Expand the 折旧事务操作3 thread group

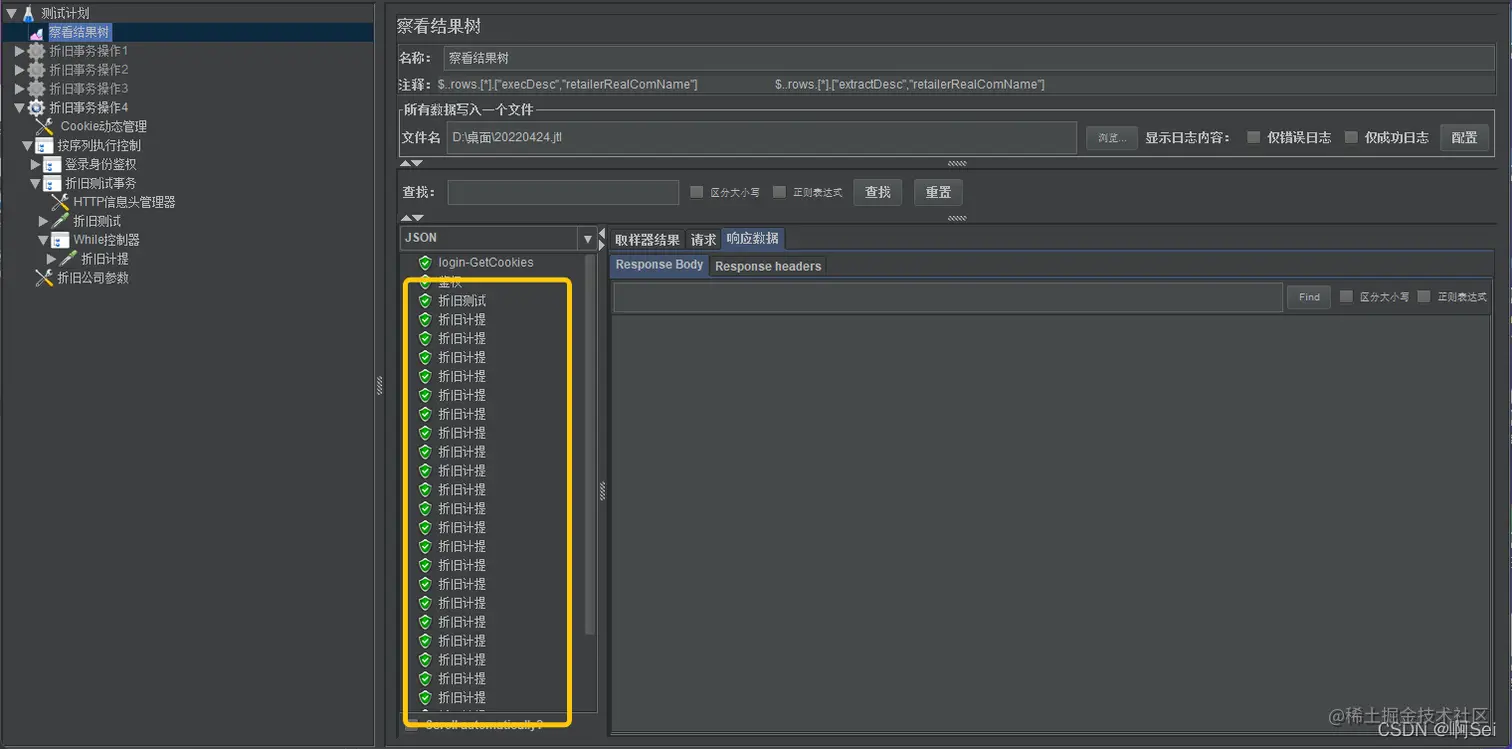19,89
